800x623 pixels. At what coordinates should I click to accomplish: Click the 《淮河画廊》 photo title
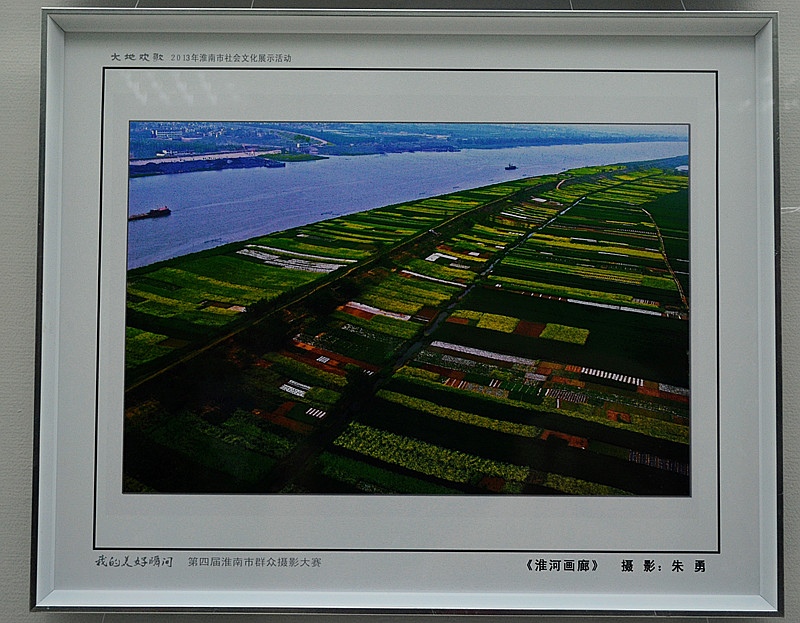coord(561,565)
